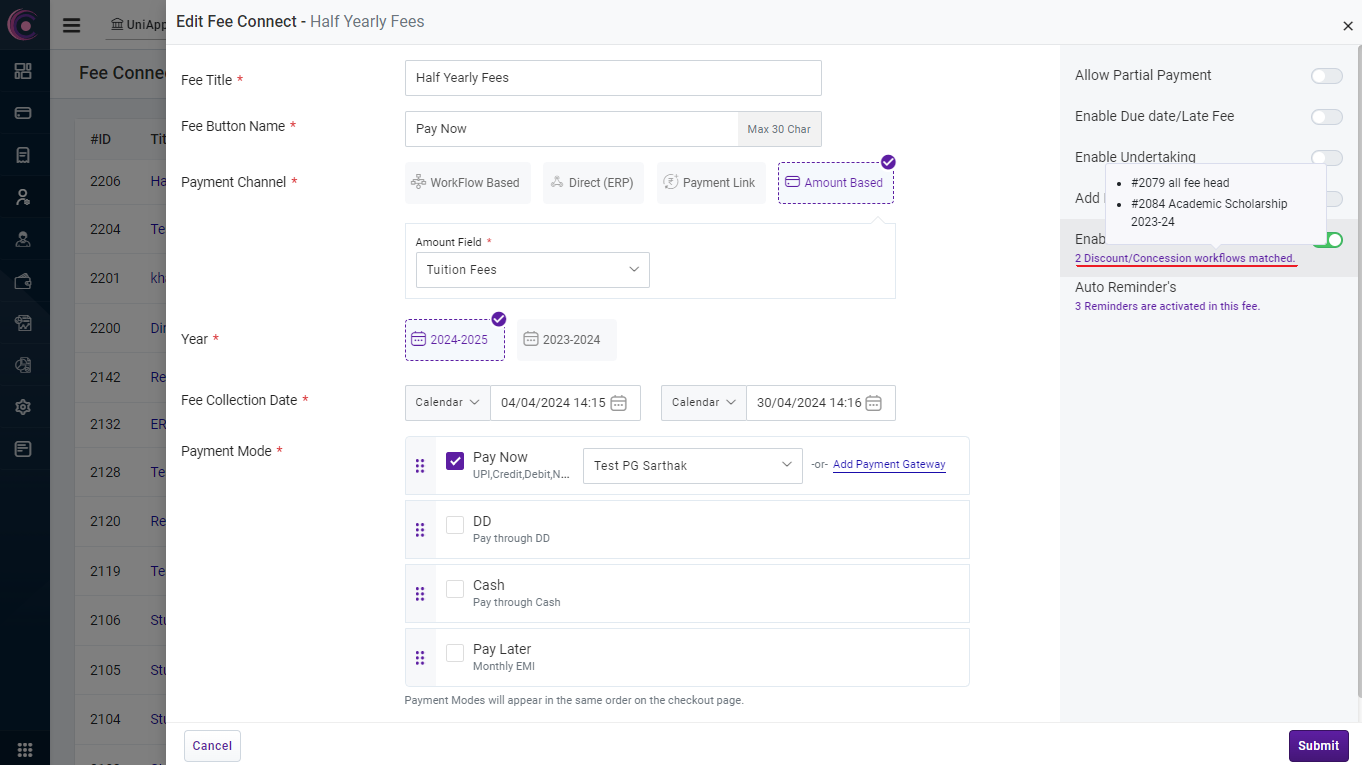This screenshot has width=1362, height=765.
Task: Open the dashboard icon in left sidebar
Action: 23,71
